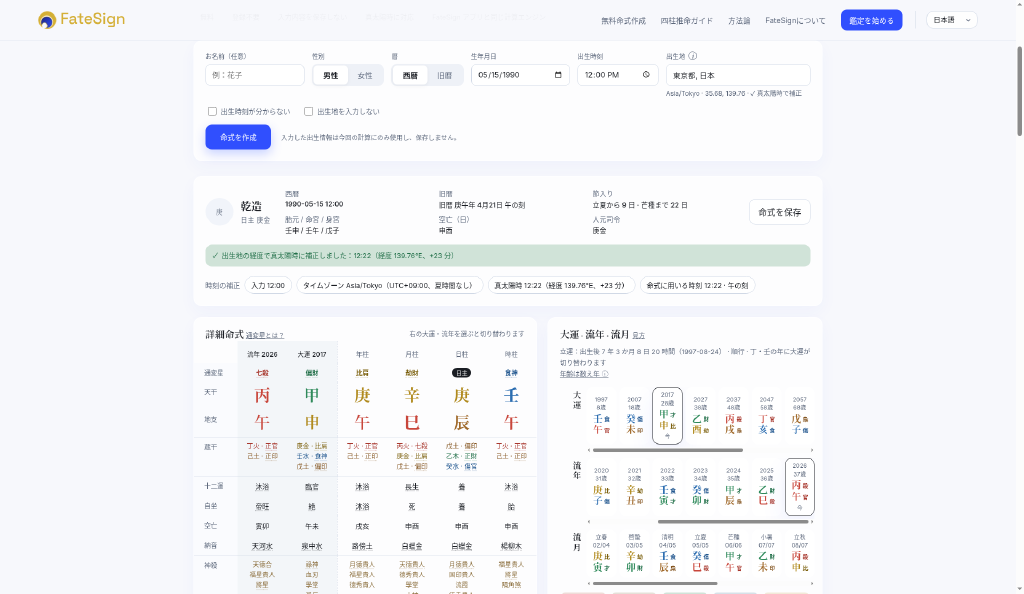Click the right scroll arrow of the 流月 row
The height and width of the screenshot is (594, 1024).
pos(812,584)
